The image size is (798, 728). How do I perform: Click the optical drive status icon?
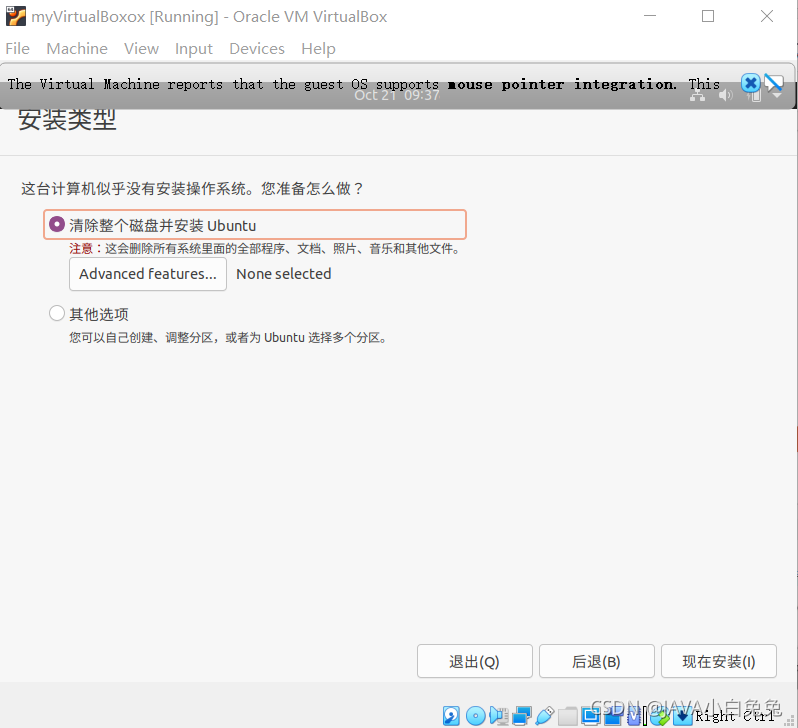point(475,716)
